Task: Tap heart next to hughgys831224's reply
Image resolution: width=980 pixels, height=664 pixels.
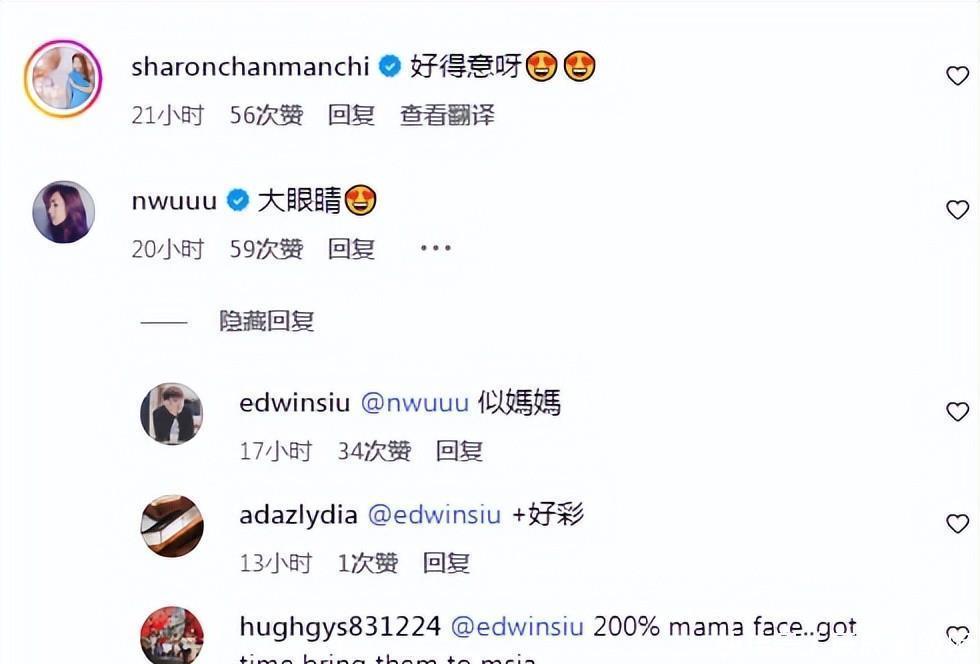Action: click(x=957, y=635)
